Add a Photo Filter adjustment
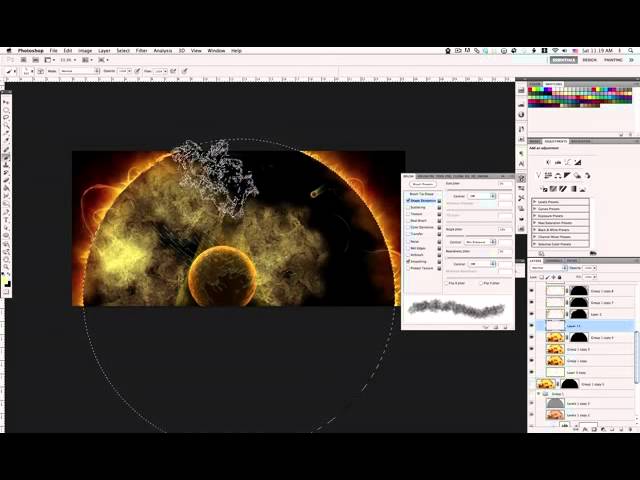The image size is (640, 480). click(x=577, y=176)
